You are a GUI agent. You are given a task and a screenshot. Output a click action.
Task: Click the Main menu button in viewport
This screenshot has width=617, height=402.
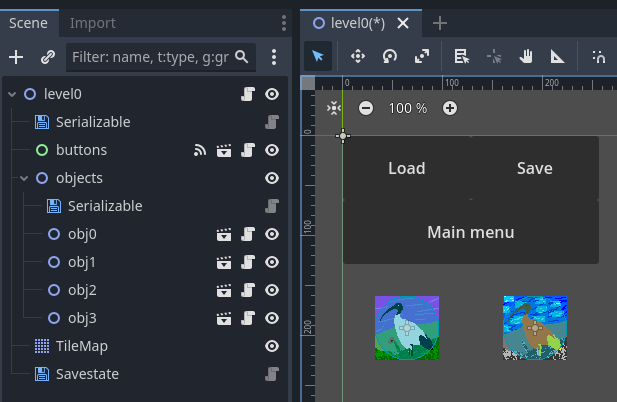coord(470,232)
